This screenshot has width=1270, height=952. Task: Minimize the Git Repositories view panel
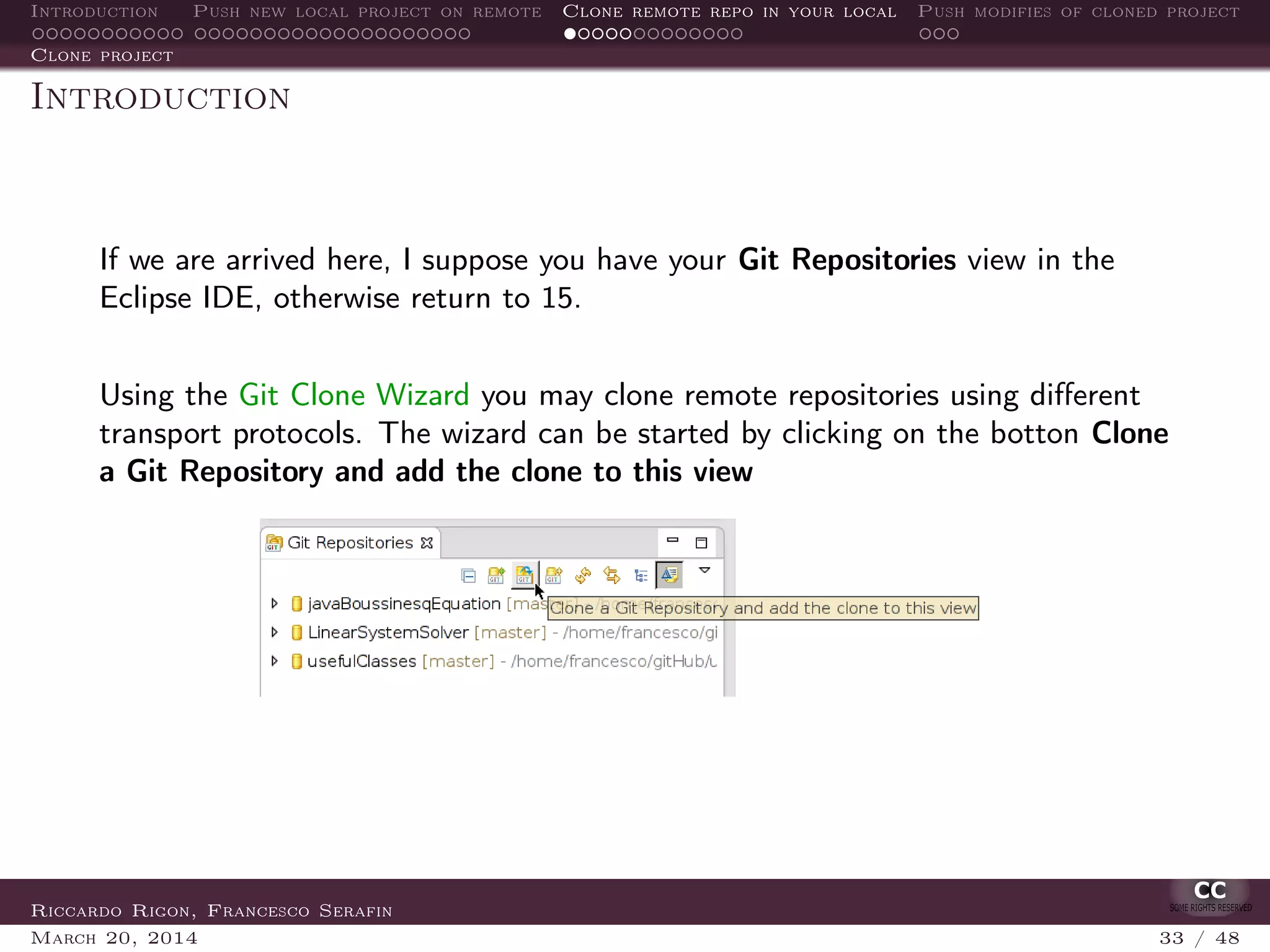point(673,540)
